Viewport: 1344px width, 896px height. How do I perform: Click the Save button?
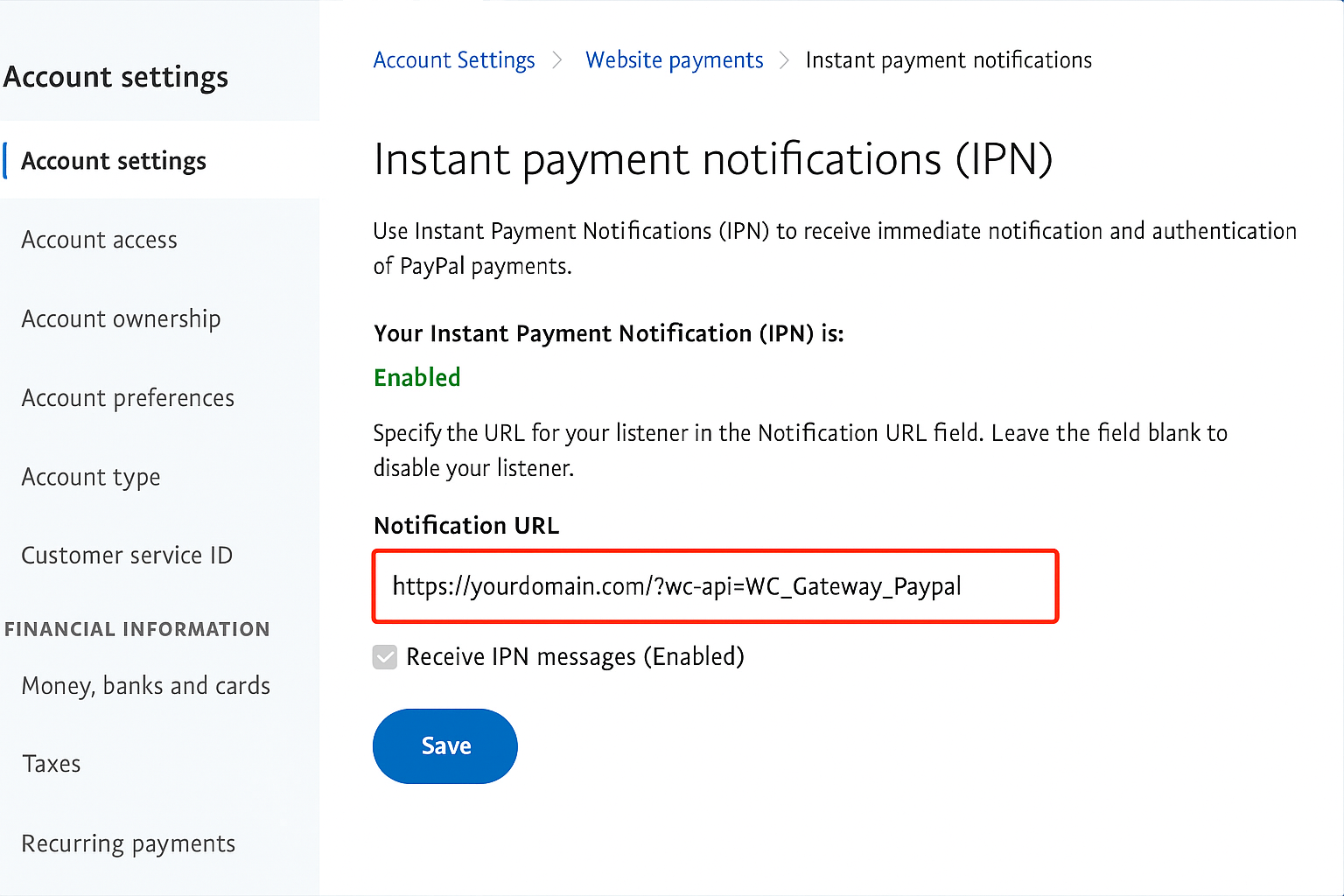click(444, 745)
